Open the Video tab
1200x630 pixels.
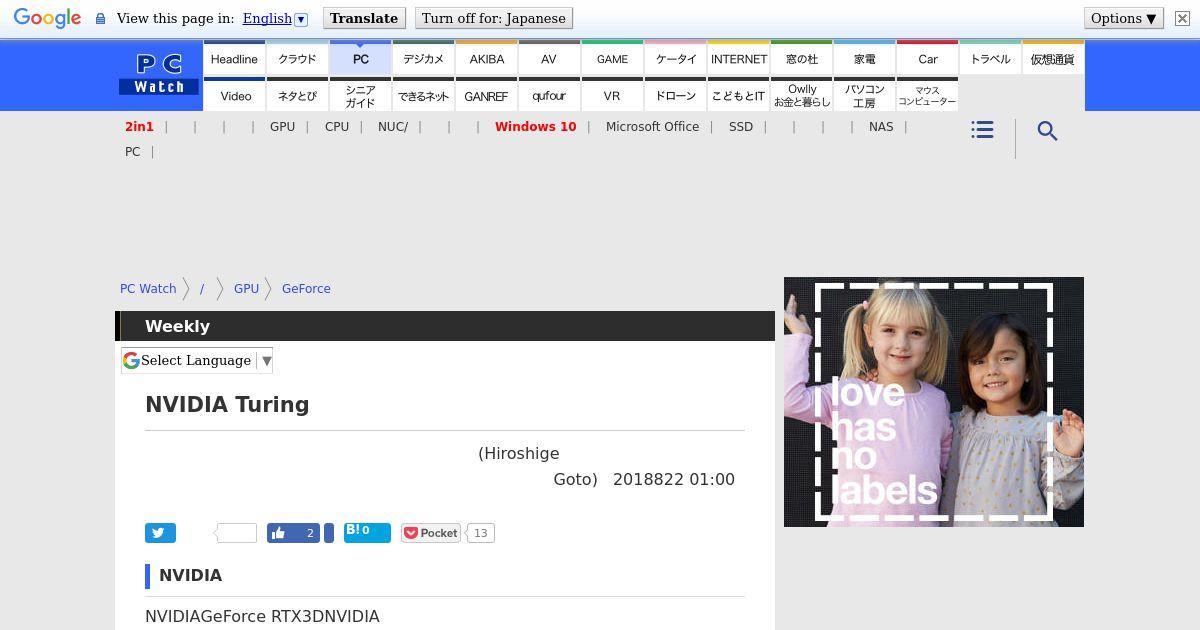coord(234,95)
